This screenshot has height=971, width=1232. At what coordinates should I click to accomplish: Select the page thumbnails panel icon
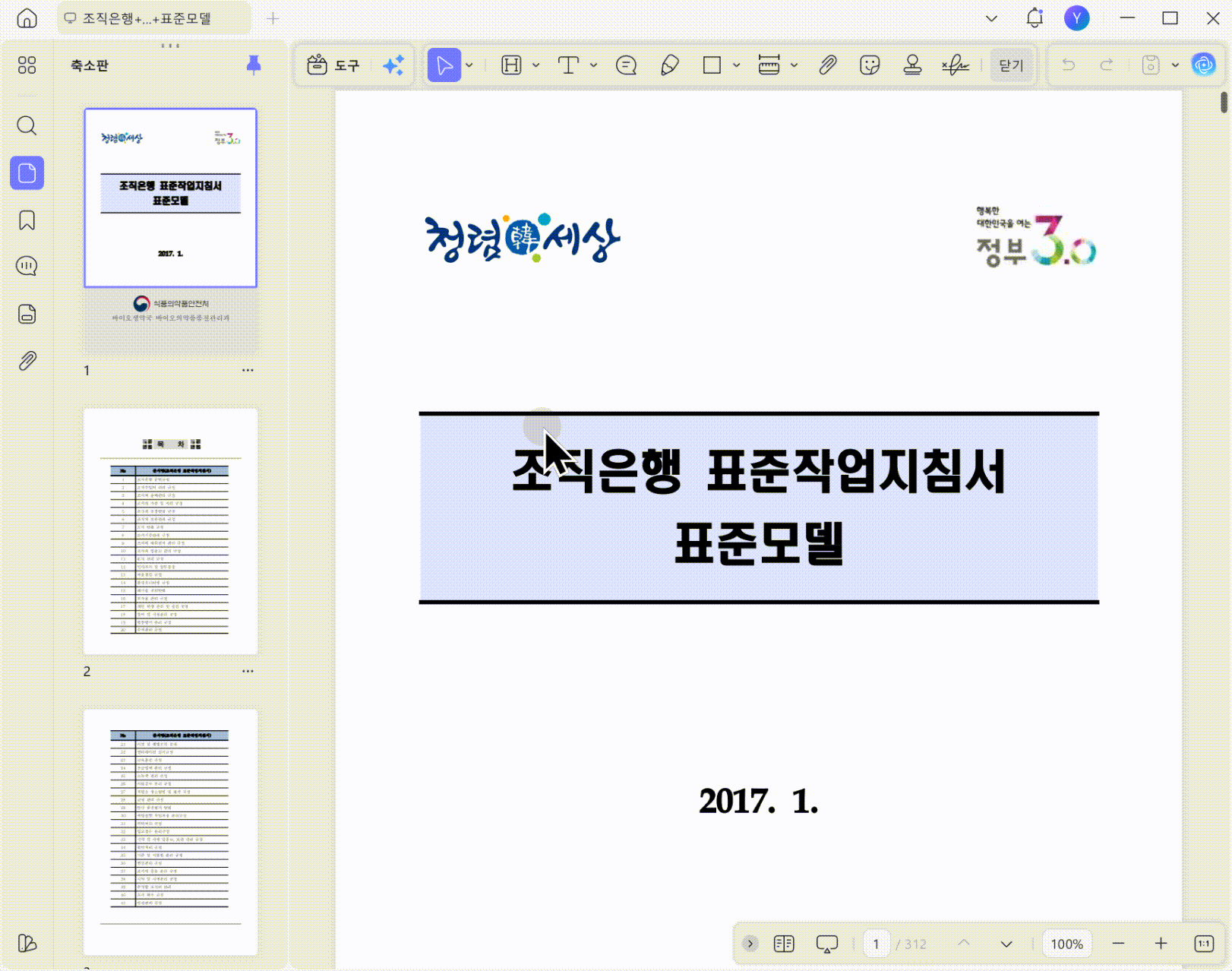tap(27, 173)
